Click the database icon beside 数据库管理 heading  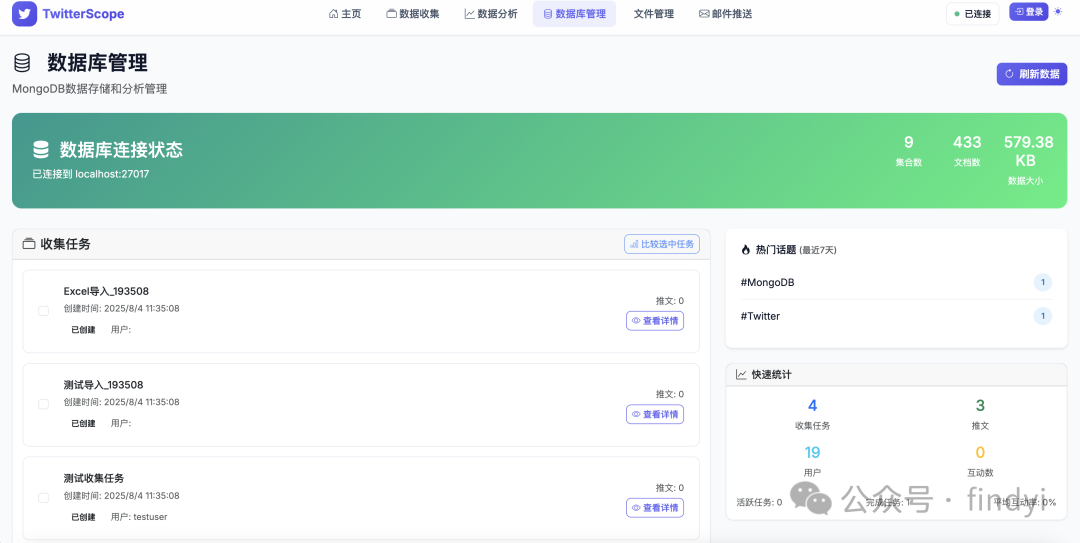pos(22,63)
